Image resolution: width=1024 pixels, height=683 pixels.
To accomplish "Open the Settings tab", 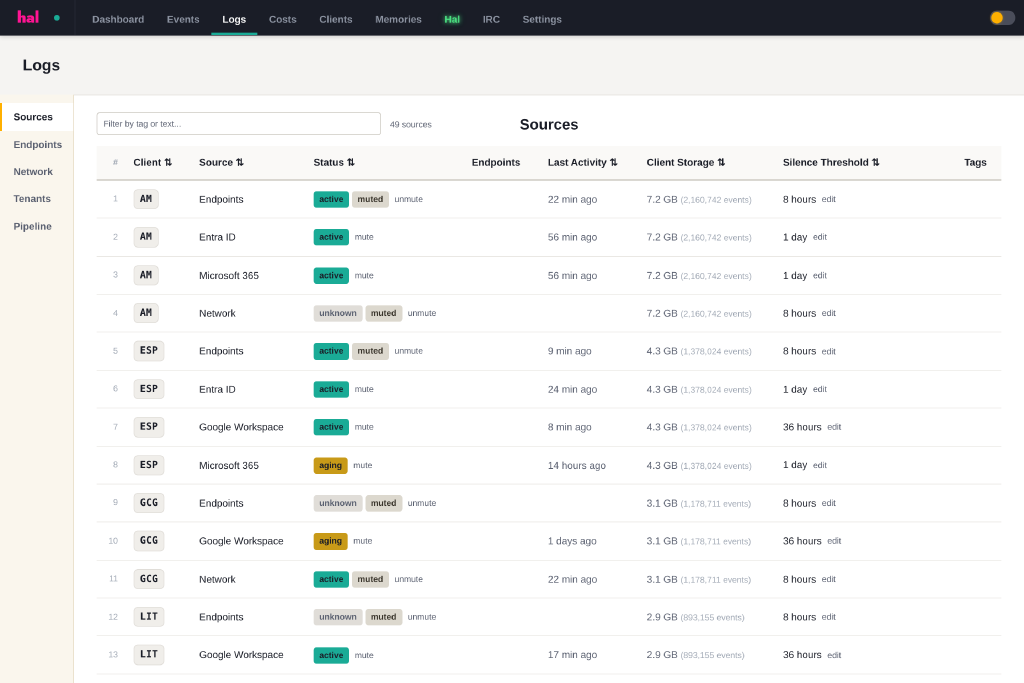I will point(542,20).
